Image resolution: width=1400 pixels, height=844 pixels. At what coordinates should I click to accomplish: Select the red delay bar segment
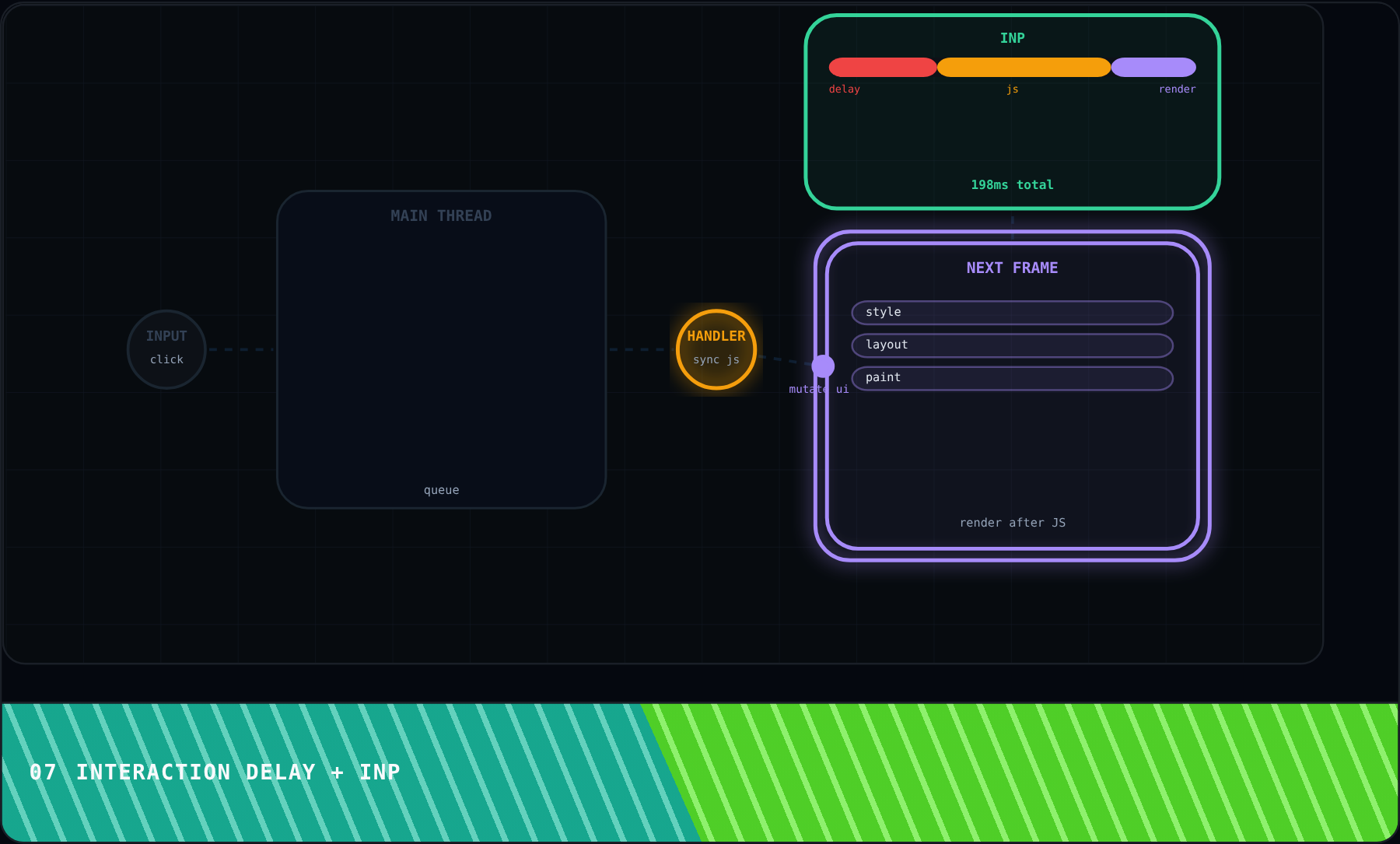(883, 67)
